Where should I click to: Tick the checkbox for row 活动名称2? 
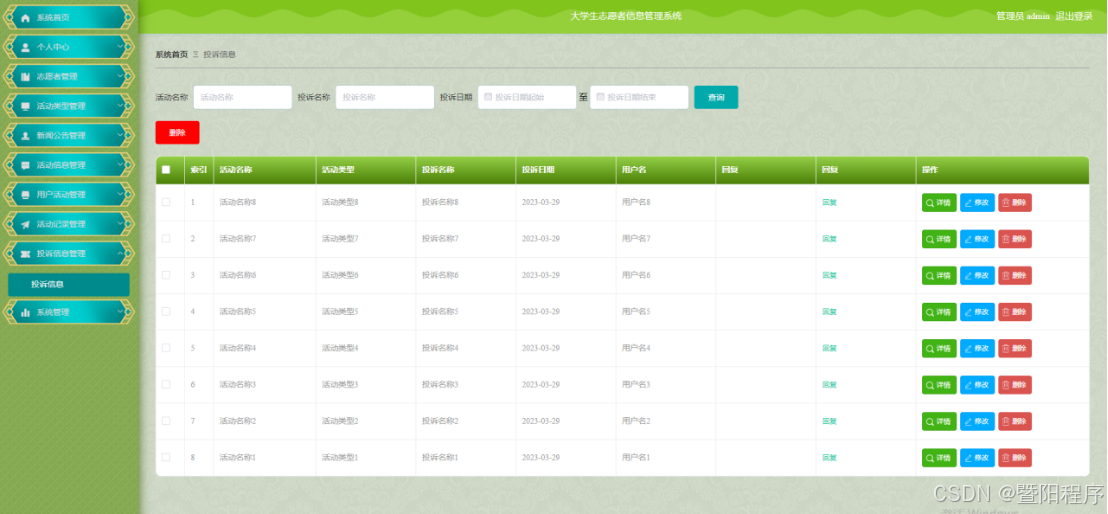tap(166, 421)
